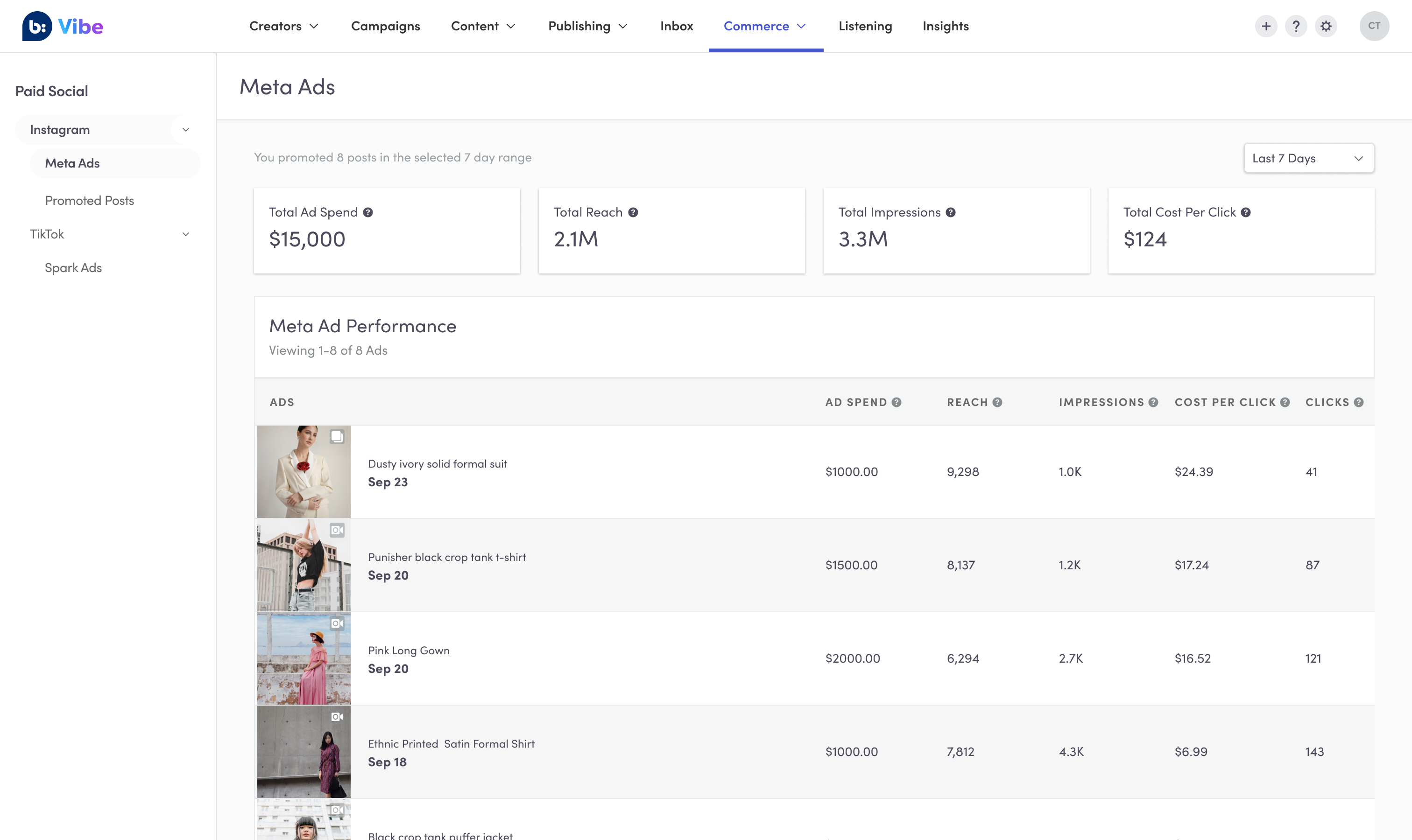This screenshot has width=1412, height=840.
Task: Expand the Creators menu
Action: click(284, 26)
